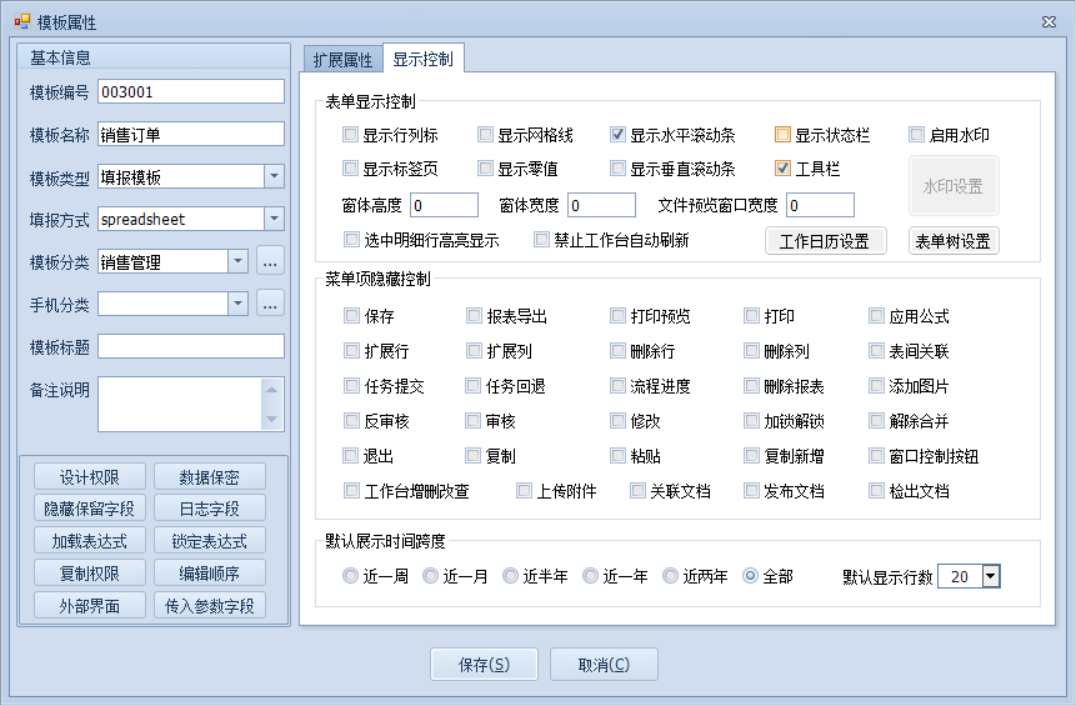Click the 保存(S) button
The height and width of the screenshot is (705, 1075).
[x=484, y=665]
